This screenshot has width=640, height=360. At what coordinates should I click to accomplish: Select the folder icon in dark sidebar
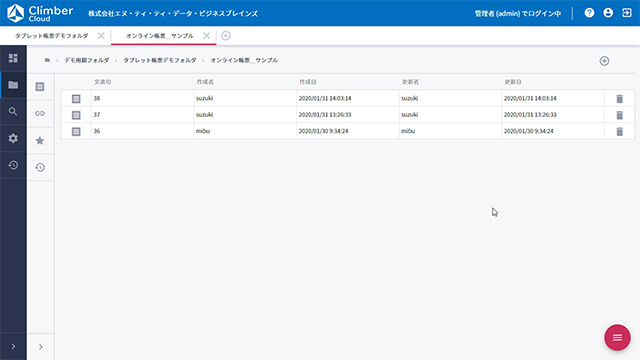tap(13, 85)
